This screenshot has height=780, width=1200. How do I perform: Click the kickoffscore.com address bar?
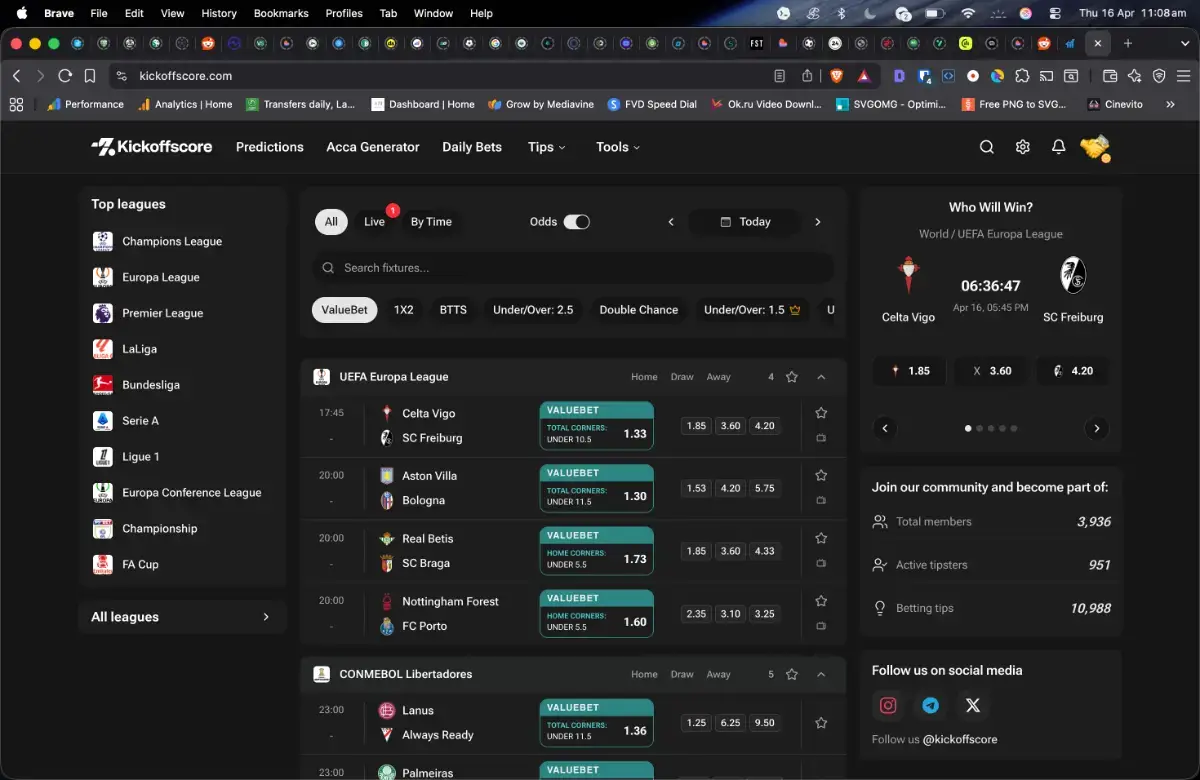[x=440, y=76]
